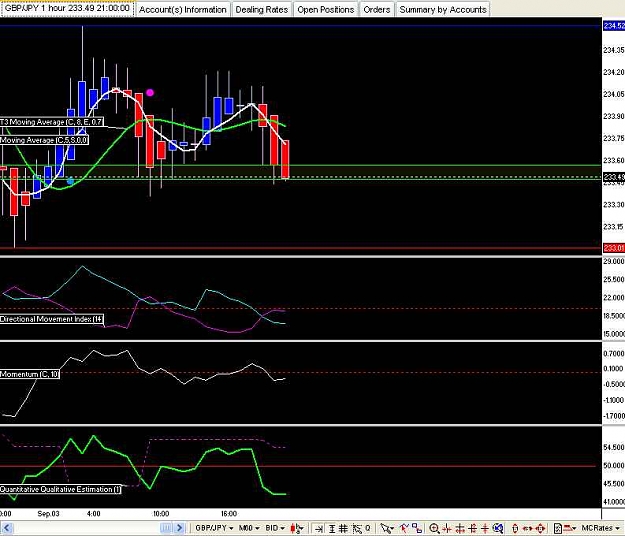Click the I-beam vertical scale icon
625x536 pixels.
point(332,528)
